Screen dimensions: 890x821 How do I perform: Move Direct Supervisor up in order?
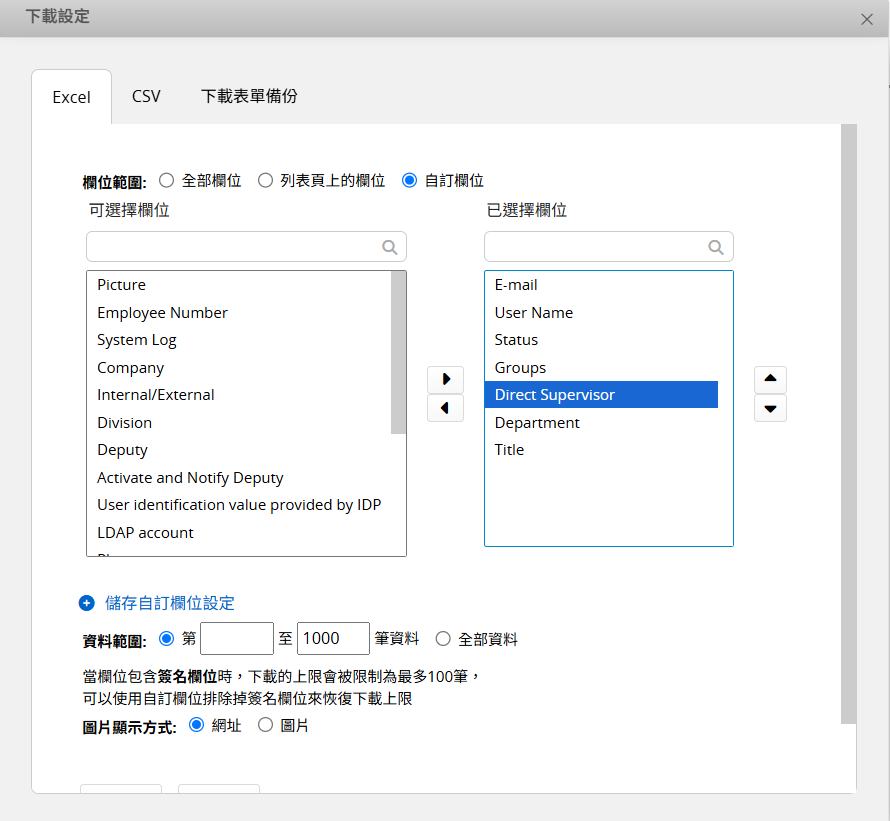point(770,379)
